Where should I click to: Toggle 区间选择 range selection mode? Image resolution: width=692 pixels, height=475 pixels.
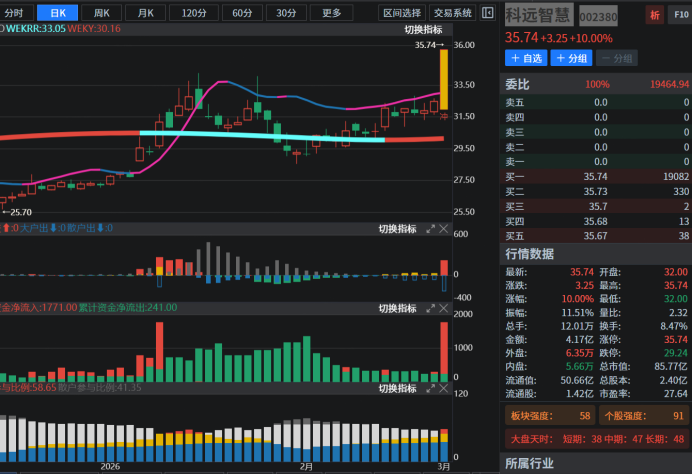point(403,13)
